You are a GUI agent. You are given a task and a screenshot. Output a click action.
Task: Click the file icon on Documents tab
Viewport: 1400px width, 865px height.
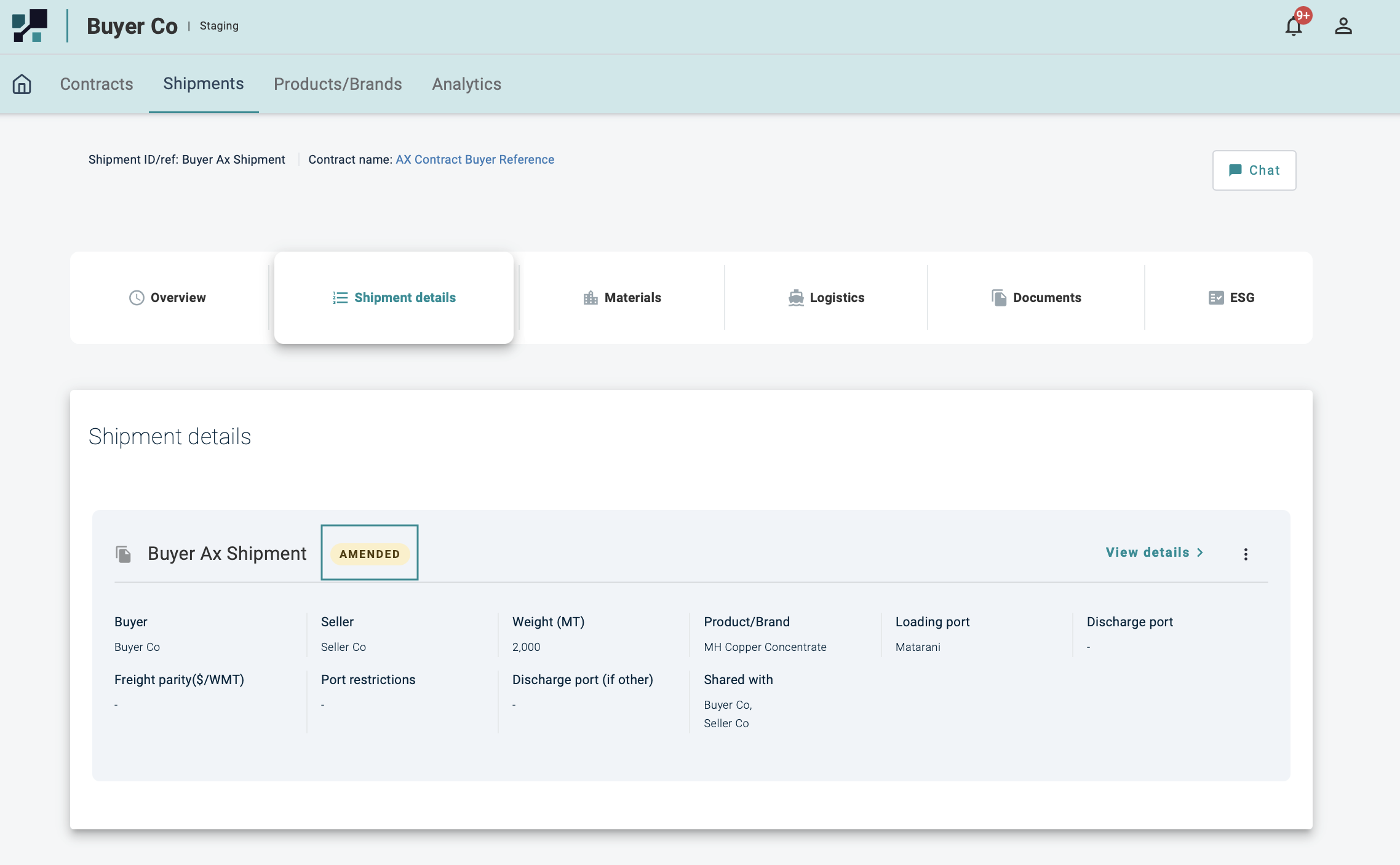pyautogui.click(x=999, y=298)
